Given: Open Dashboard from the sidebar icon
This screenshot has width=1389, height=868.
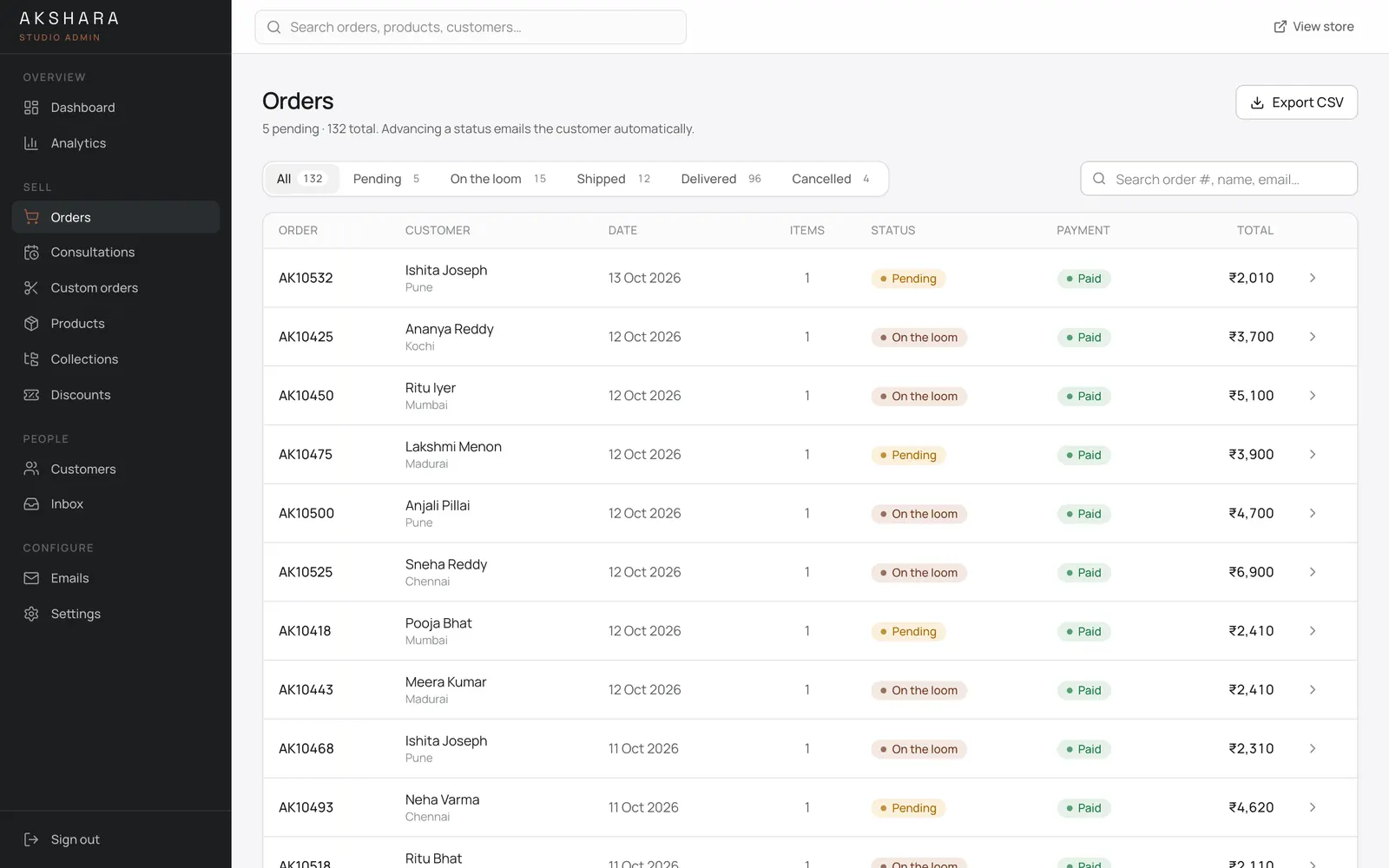Looking at the screenshot, I should (x=31, y=108).
